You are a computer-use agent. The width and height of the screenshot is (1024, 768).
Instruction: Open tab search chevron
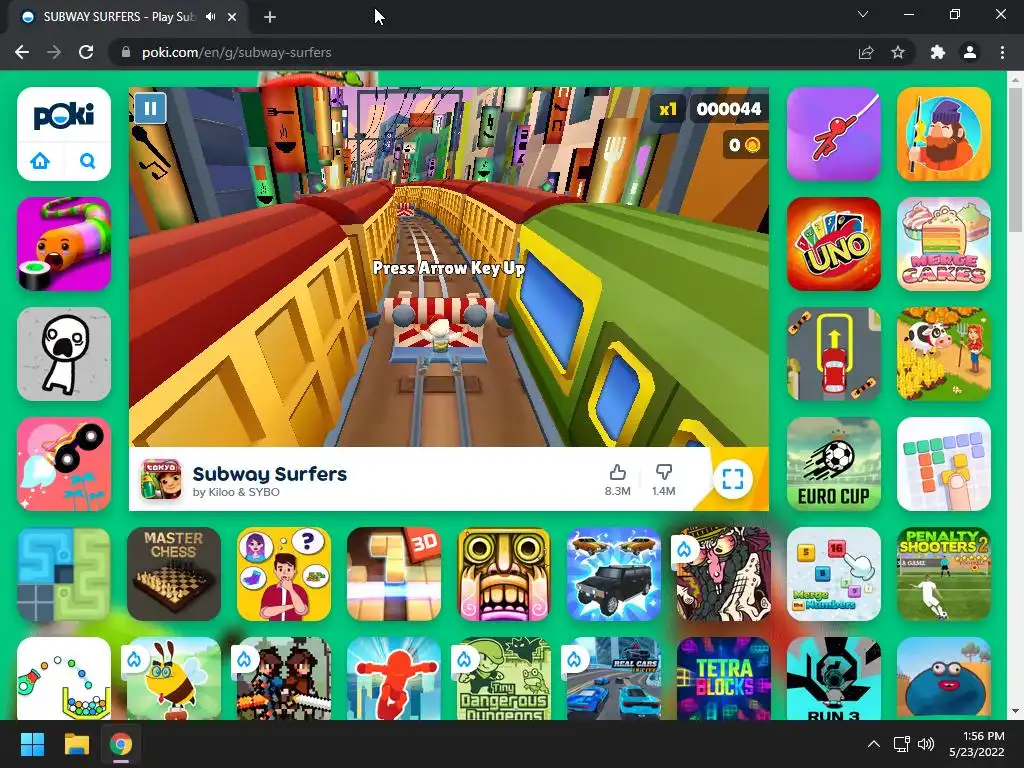click(863, 14)
